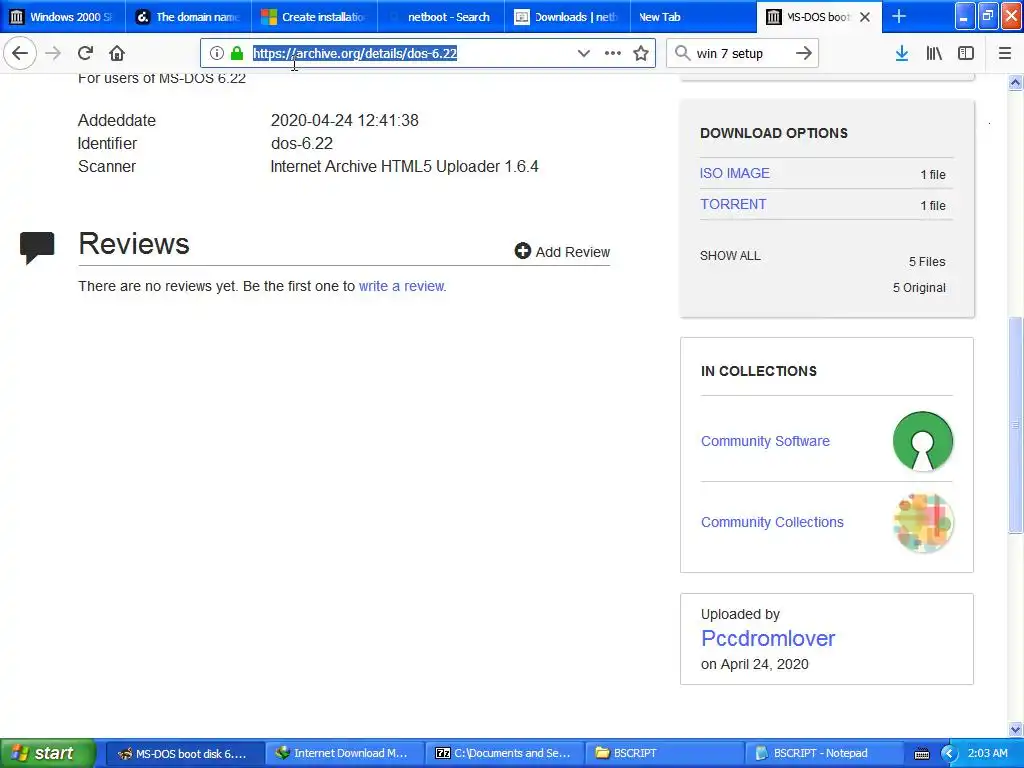Follow the 'write a review' link
Viewport: 1024px width, 768px height.
(401, 286)
